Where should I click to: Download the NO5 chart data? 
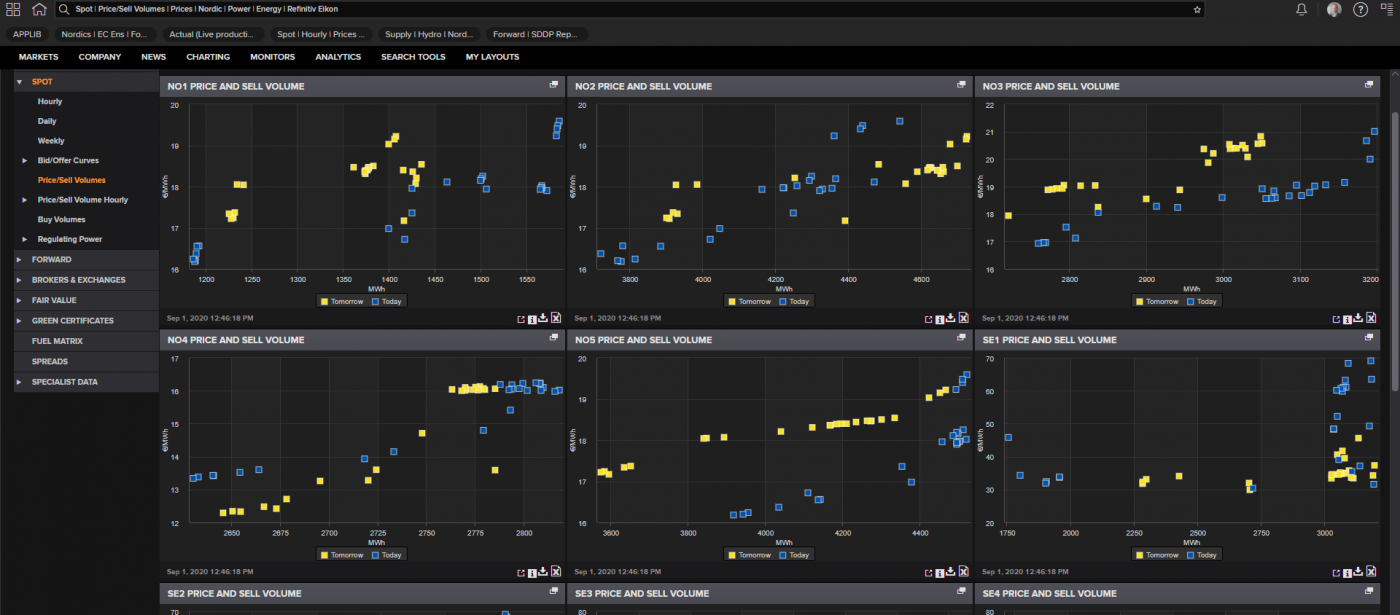(x=950, y=572)
